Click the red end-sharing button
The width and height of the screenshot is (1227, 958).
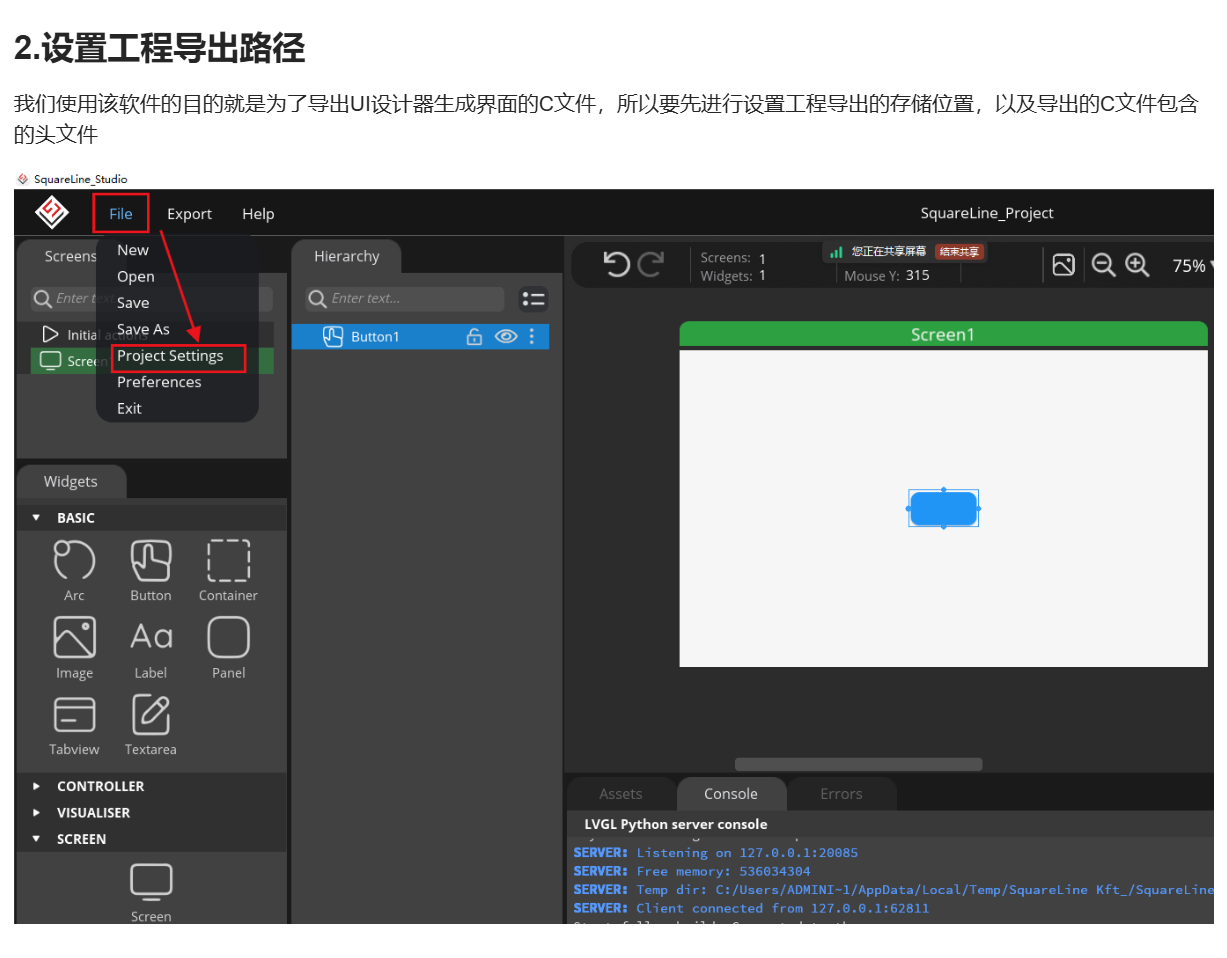click(959, 251)
